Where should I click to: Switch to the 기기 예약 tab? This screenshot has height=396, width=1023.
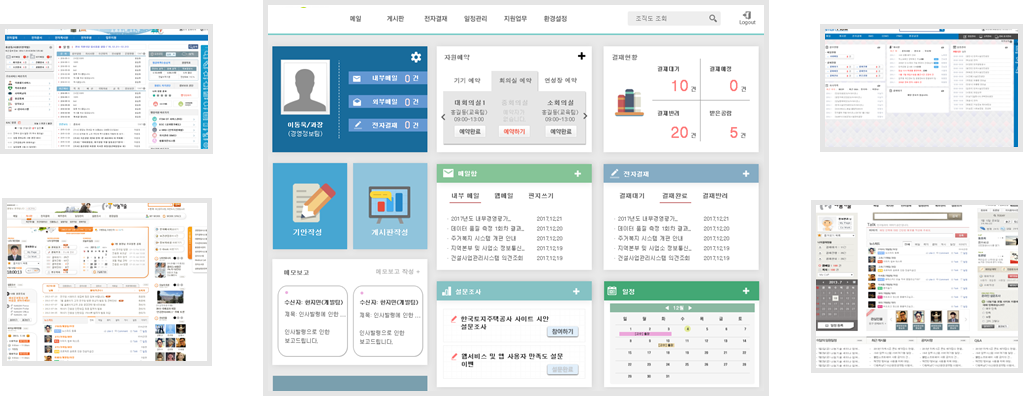click(467, 80)
